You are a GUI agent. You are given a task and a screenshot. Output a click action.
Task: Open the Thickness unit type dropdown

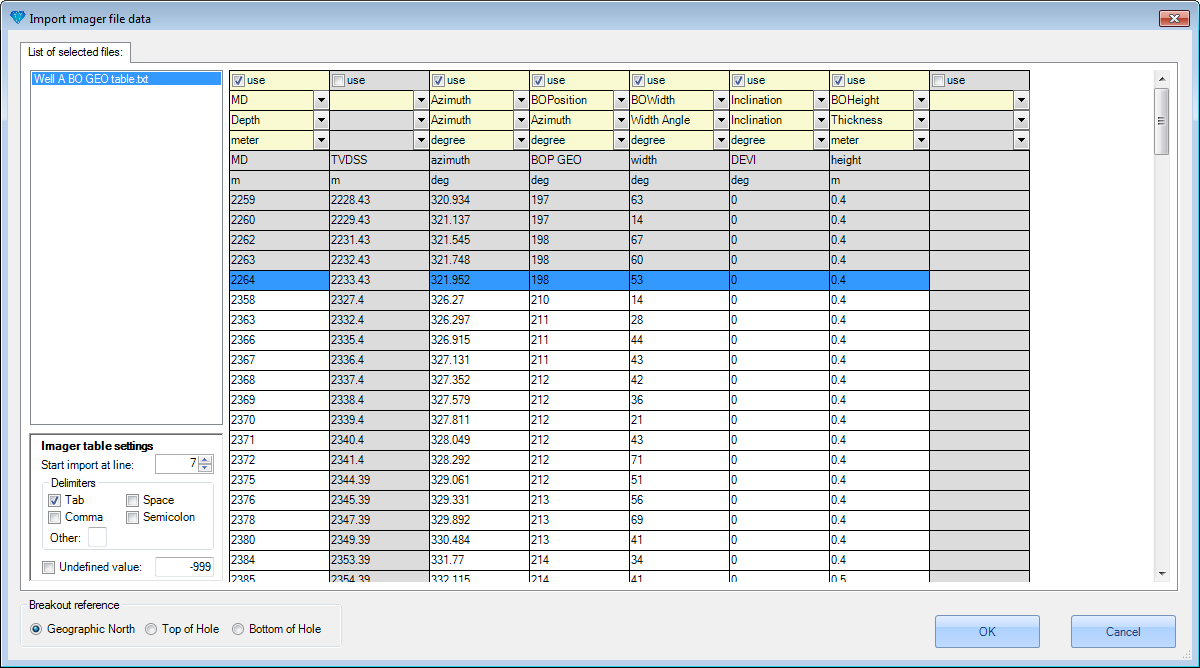pos(920,120)
